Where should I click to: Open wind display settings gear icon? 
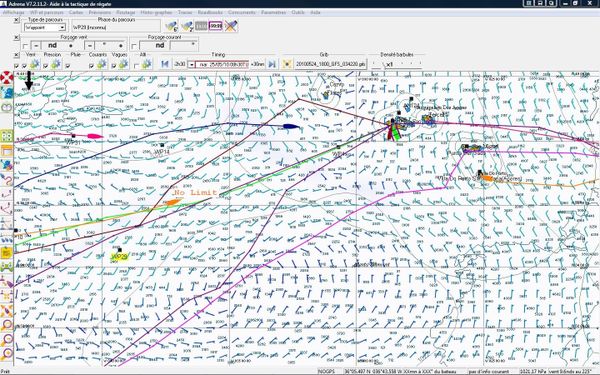point(34,64)
